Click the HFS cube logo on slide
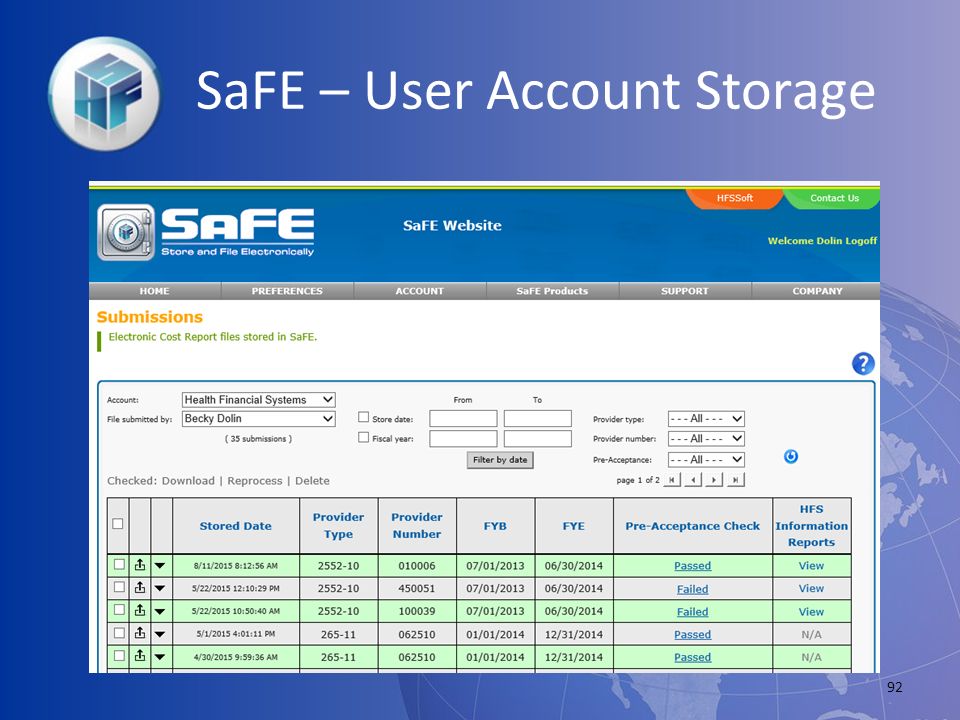 (x=105, y=94)
